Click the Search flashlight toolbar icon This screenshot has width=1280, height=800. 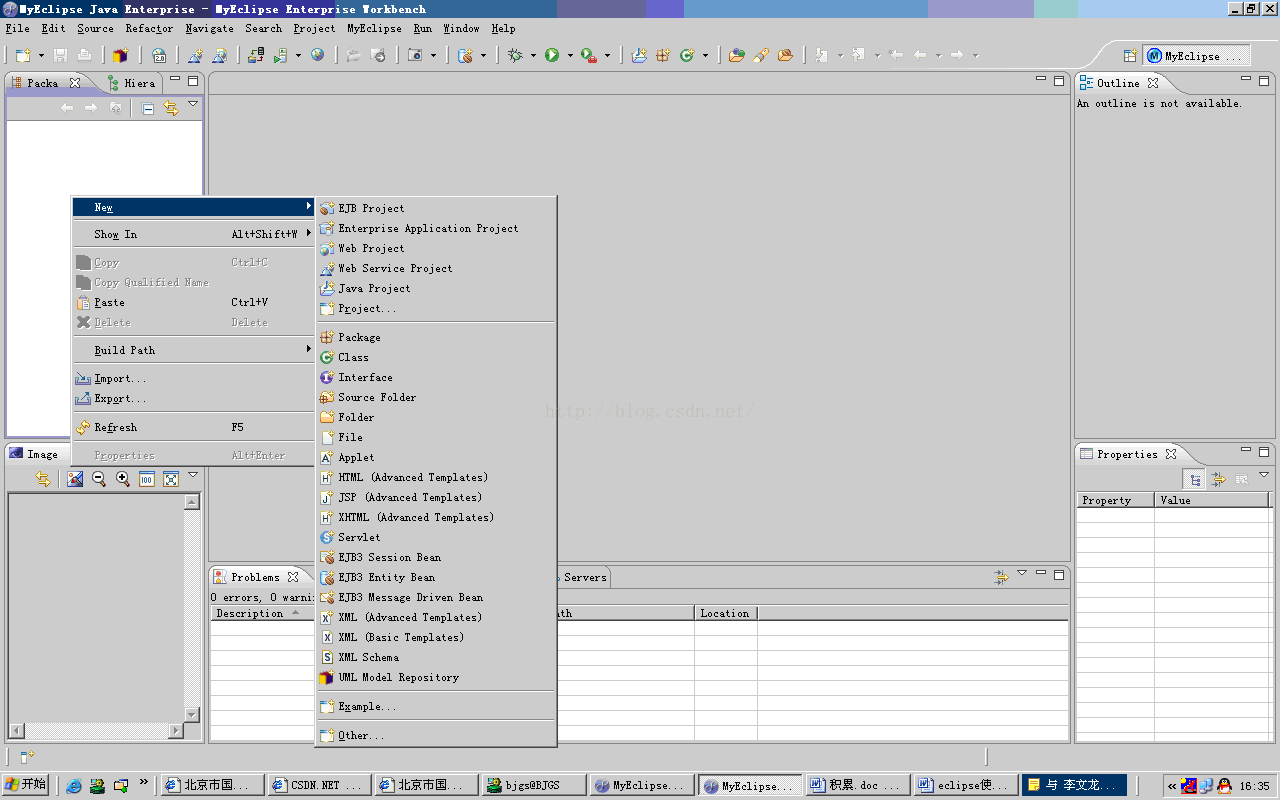[x=761, y=56]
